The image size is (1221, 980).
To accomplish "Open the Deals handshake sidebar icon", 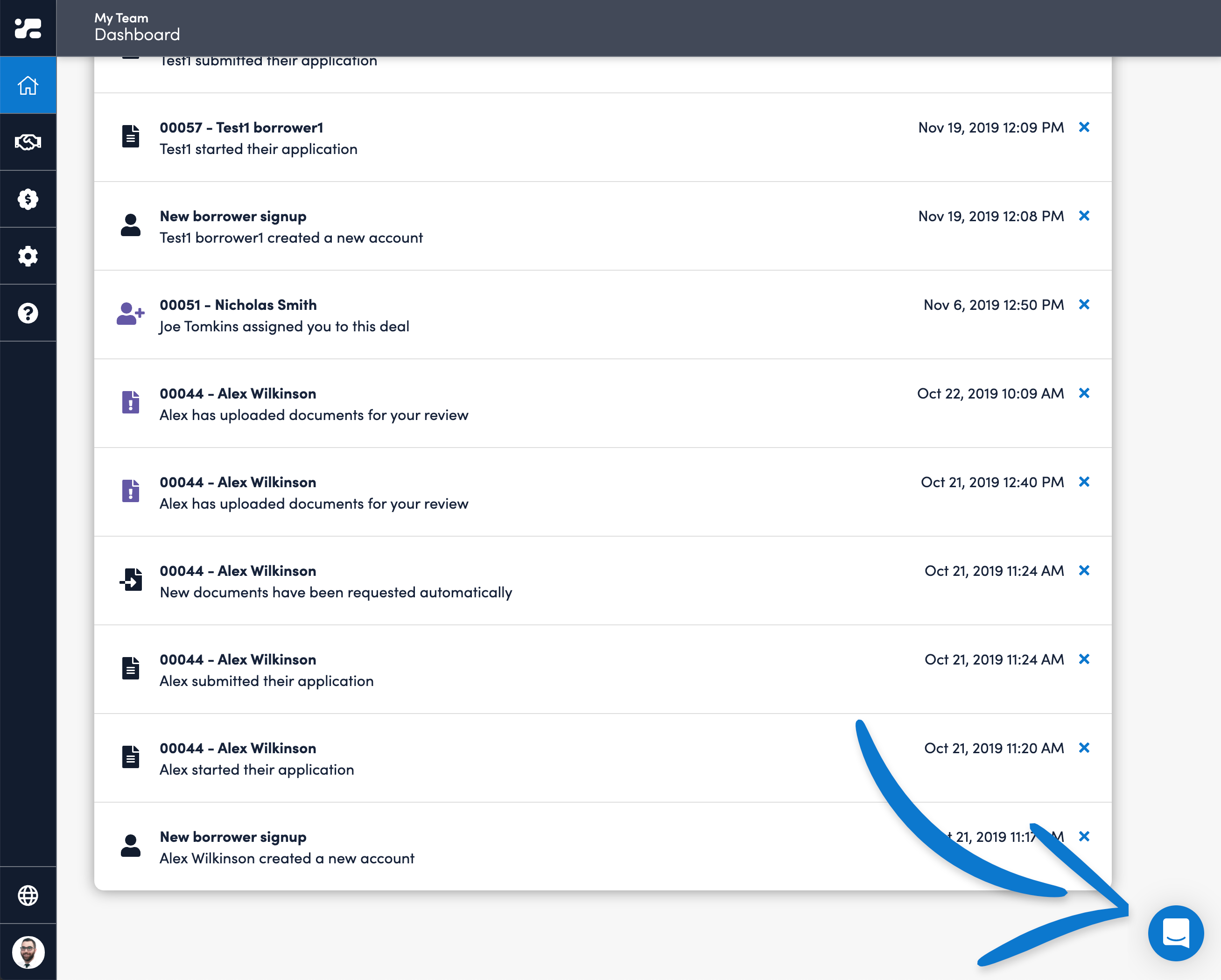I will [28, 142].
